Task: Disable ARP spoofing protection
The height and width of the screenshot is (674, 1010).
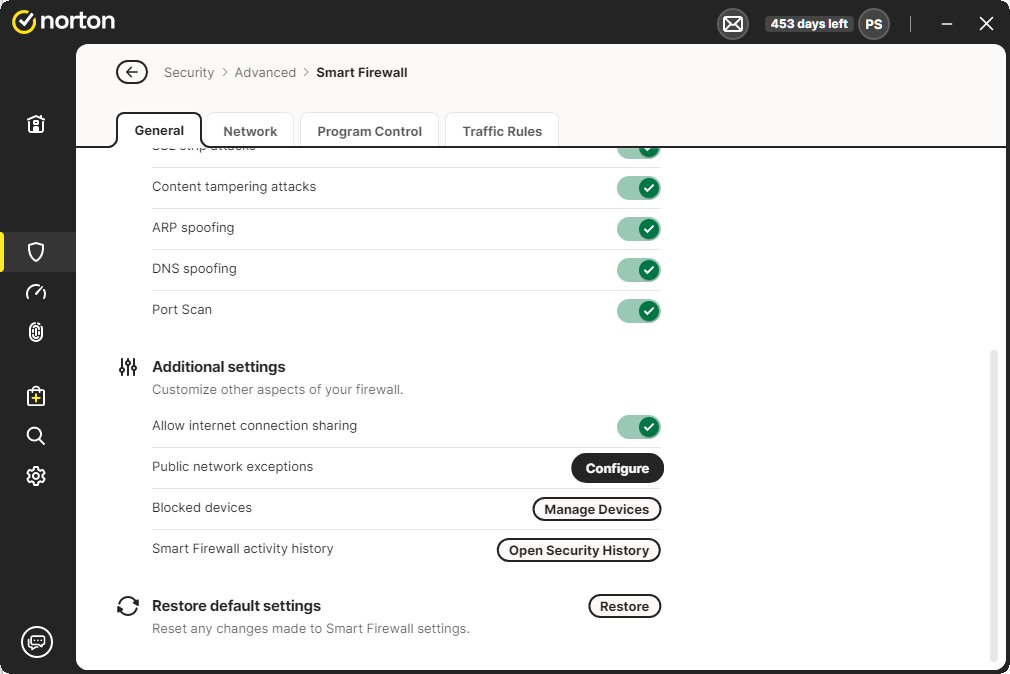Action: 638,229
